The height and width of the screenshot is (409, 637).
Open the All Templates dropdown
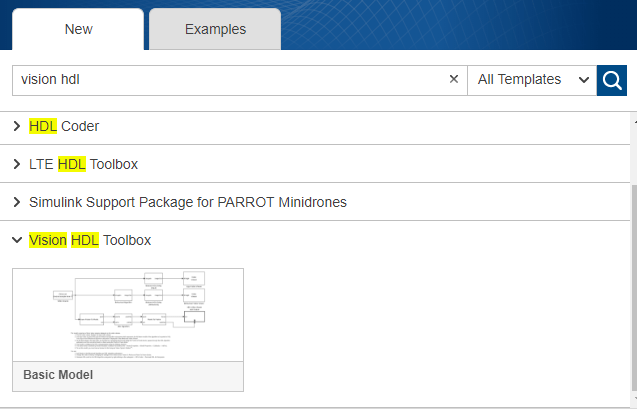(532, 80)
